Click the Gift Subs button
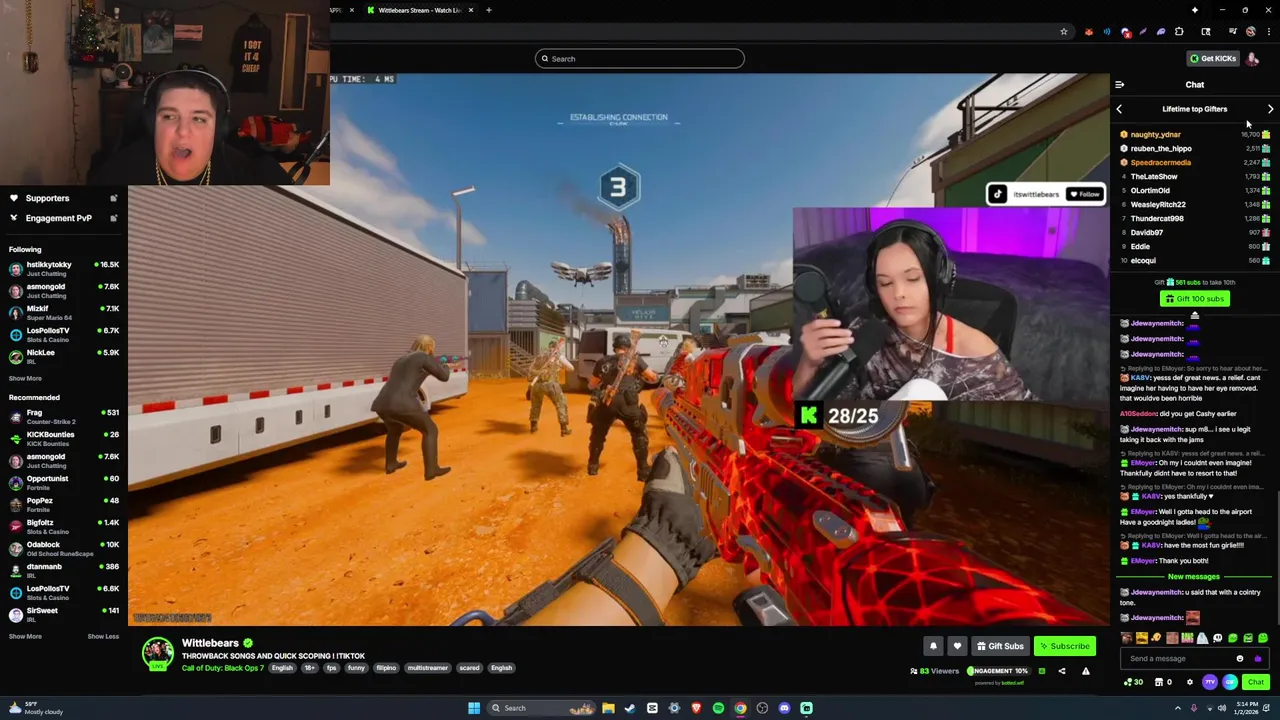 1000,646
